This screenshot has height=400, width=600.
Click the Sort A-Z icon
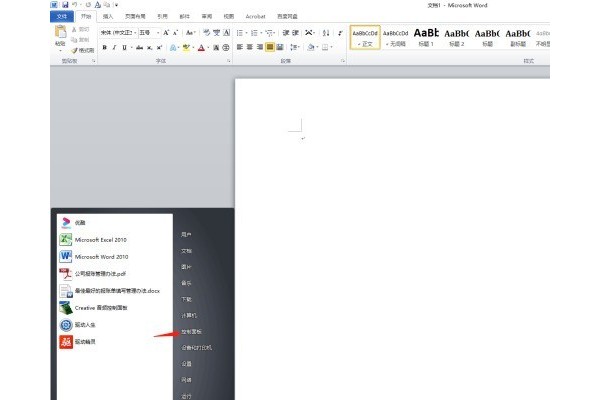(x=326, y=33)
